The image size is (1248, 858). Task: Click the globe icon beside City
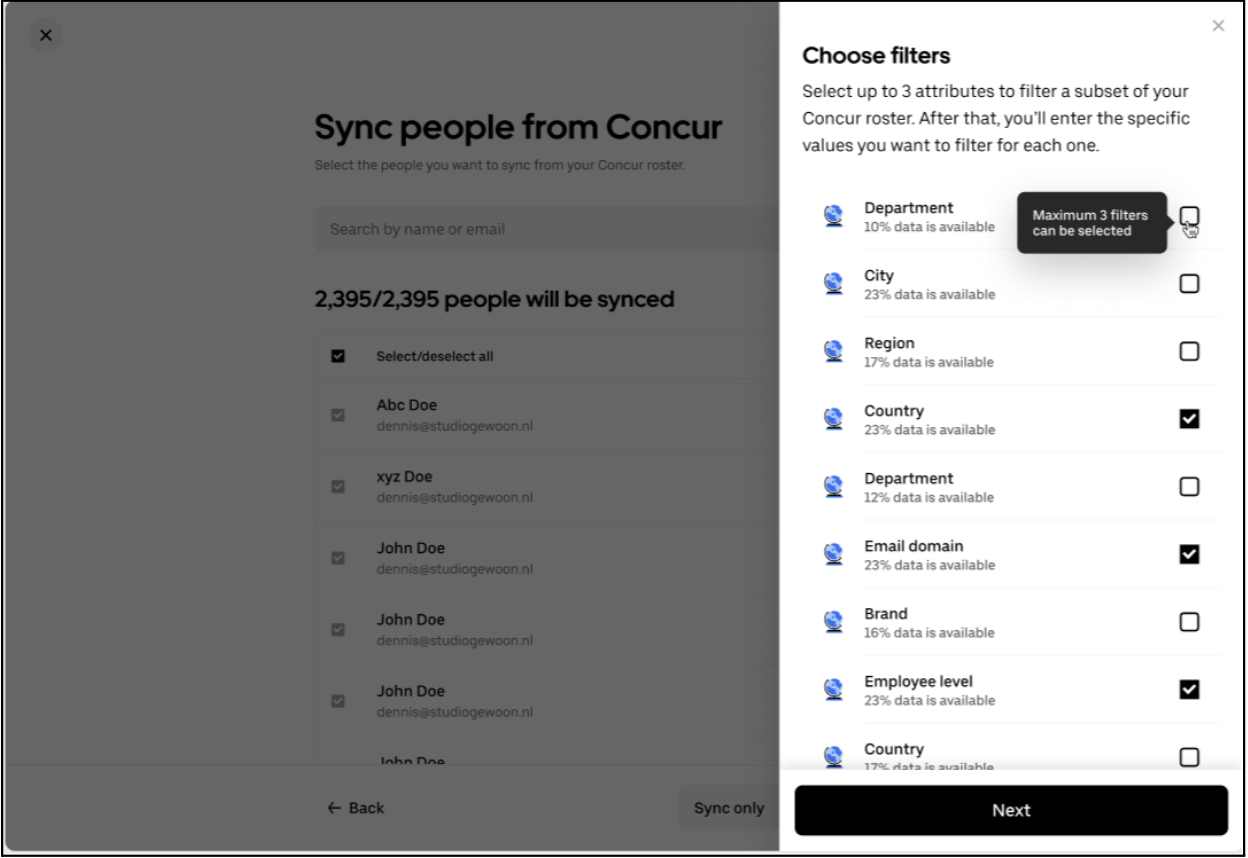[x=833, y=284]
